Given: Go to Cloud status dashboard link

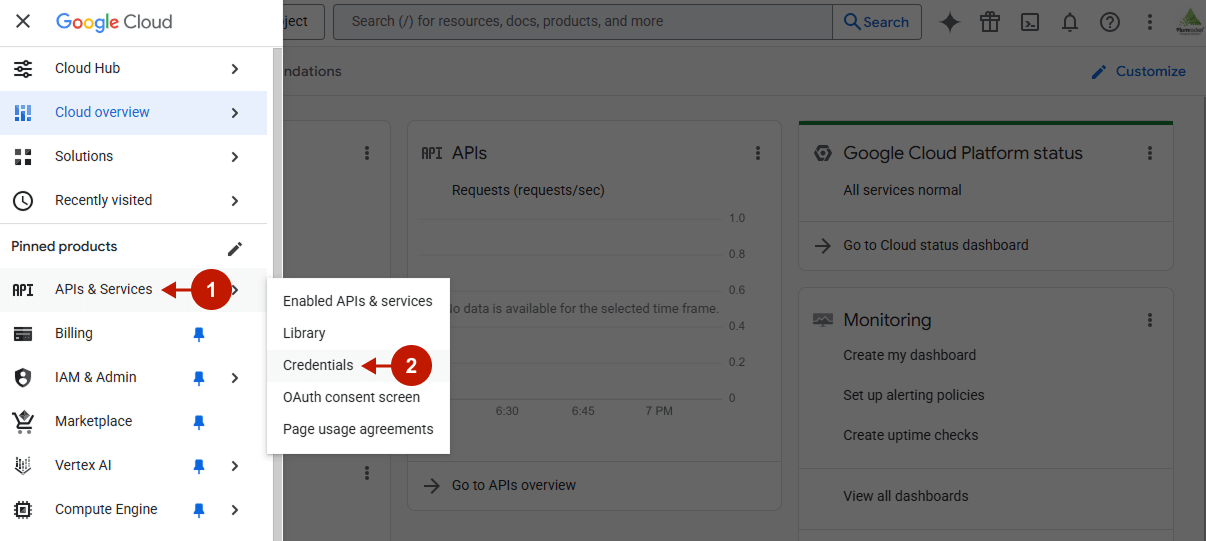Looking at the screenshot, I should tap(935, 245).
